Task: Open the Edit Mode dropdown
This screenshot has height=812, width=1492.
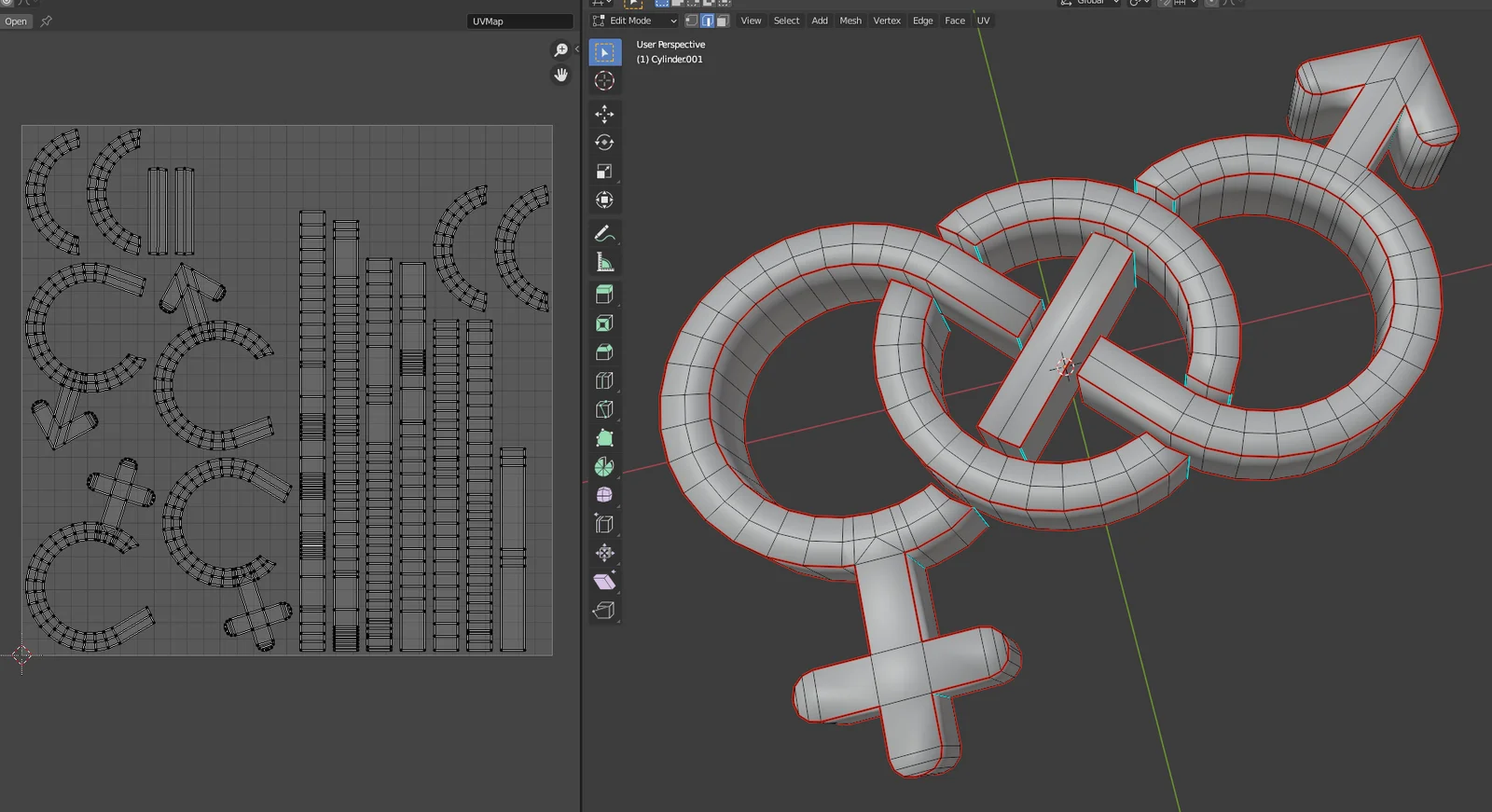Action: point(634,21)
